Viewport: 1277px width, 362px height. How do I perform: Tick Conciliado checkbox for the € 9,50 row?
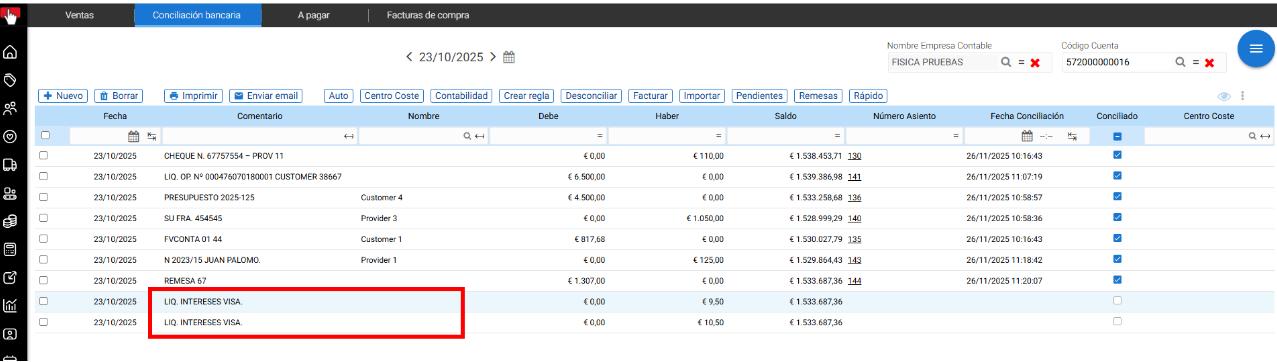(x=1117, y=301)
